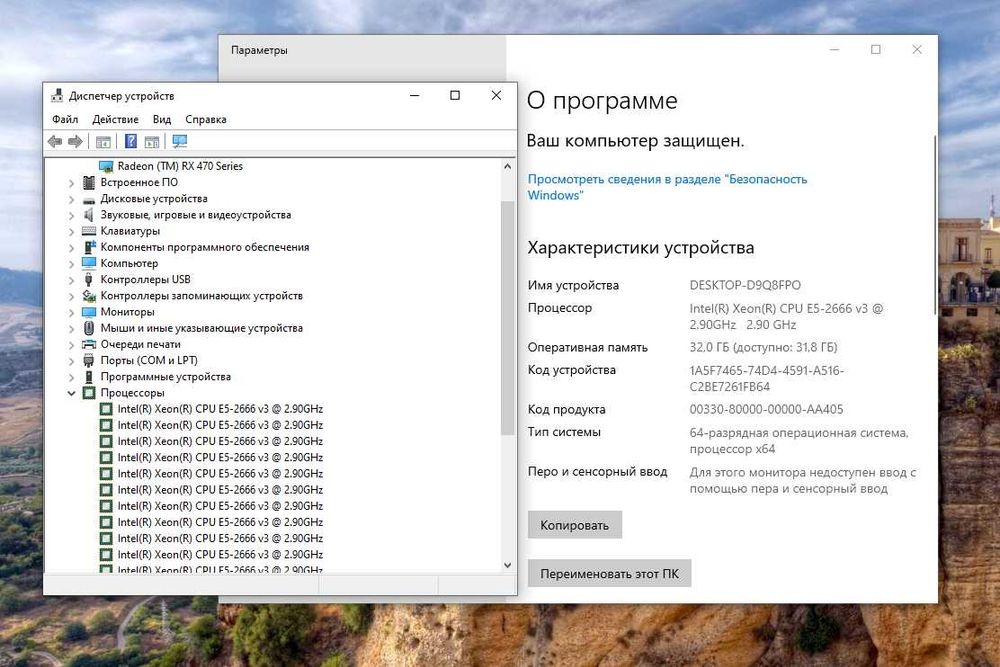The width and height of the screenshot is (1000, 667).
Task: Open the Безопасность Windows details link
Action: [x=667, y=187]
